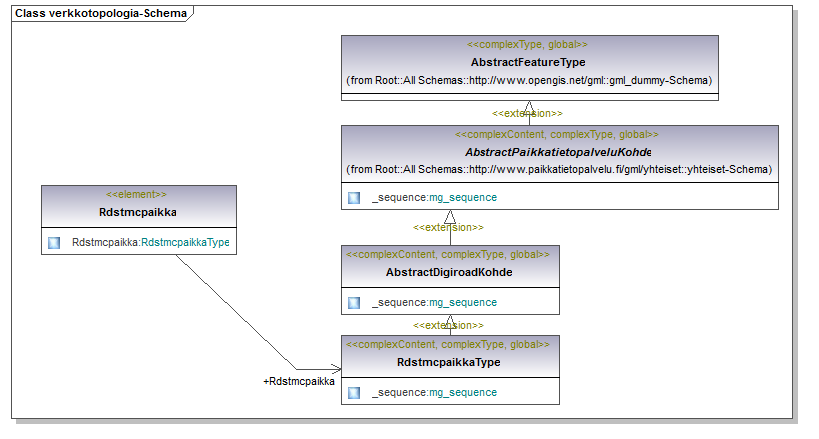Select the AbstractDigiroadKohde class title
The image size is (819, 439).
(449, 272)
